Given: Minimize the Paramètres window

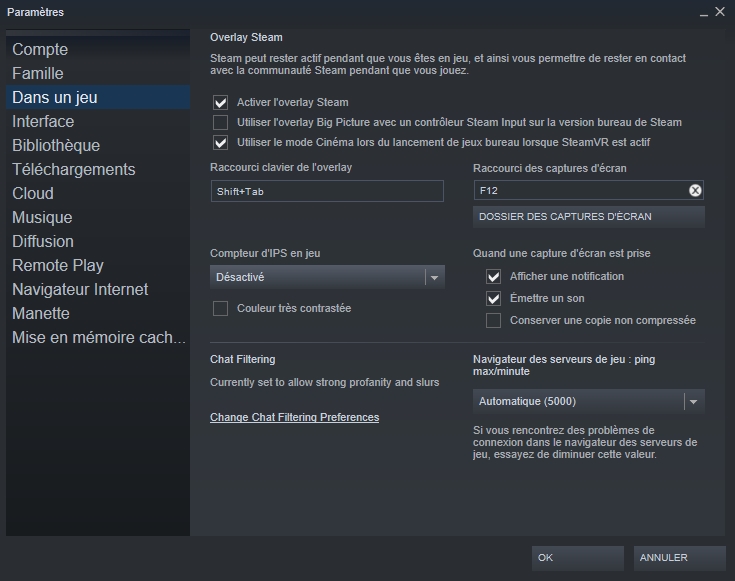Looking at the screenshot, I should click(x=704, y=13).
